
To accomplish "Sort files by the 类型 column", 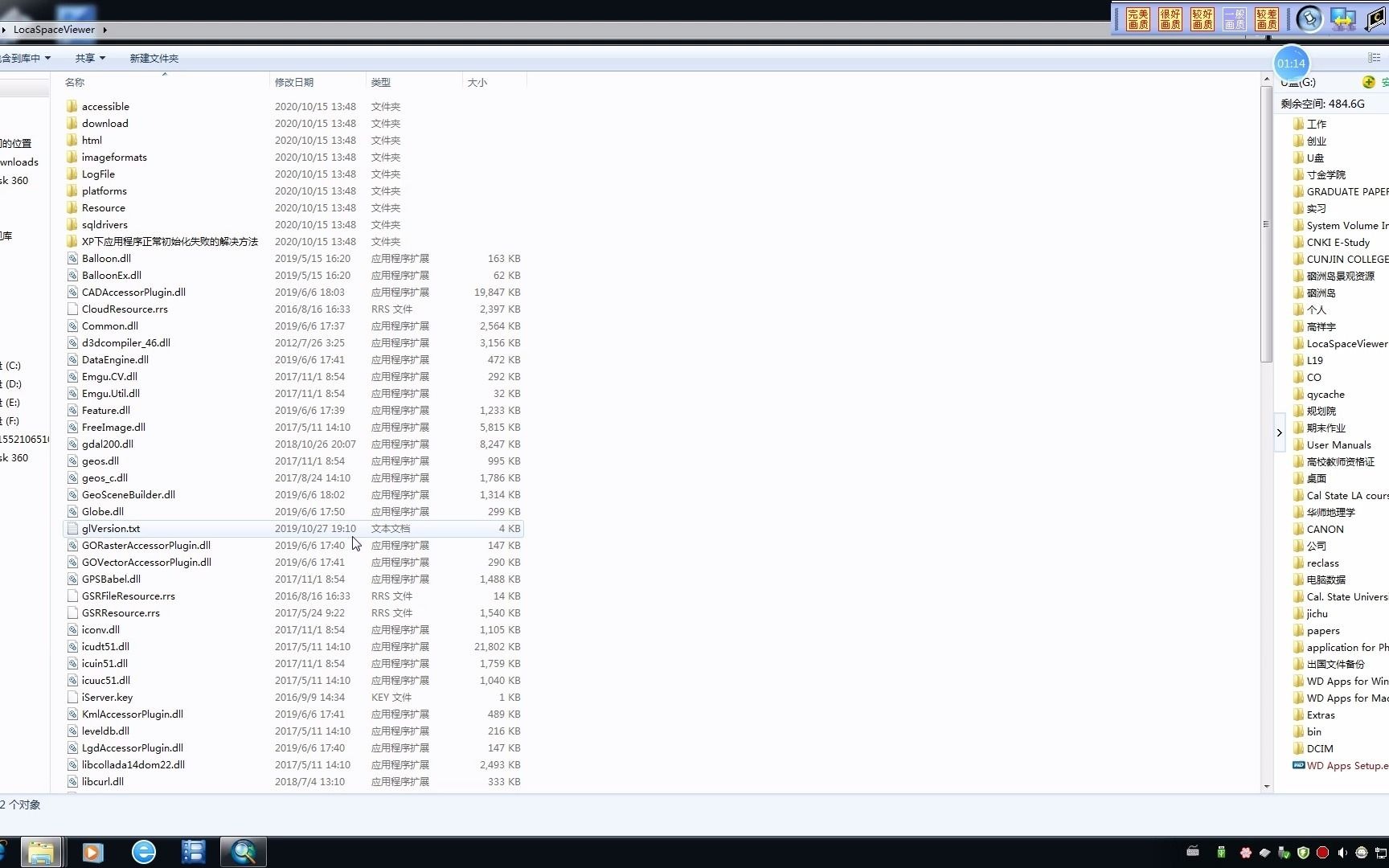I will (381, 82).
